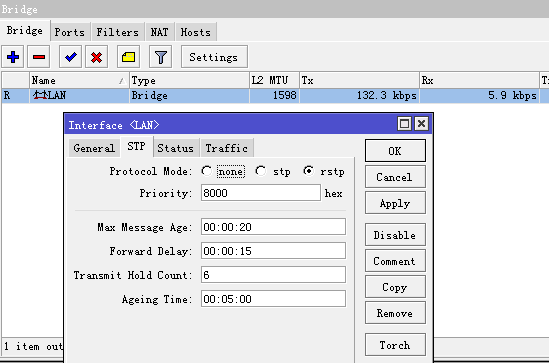Click the Disable button in the dialog
The height and width of the screenshot is (363, 549).
click(395, 235)
